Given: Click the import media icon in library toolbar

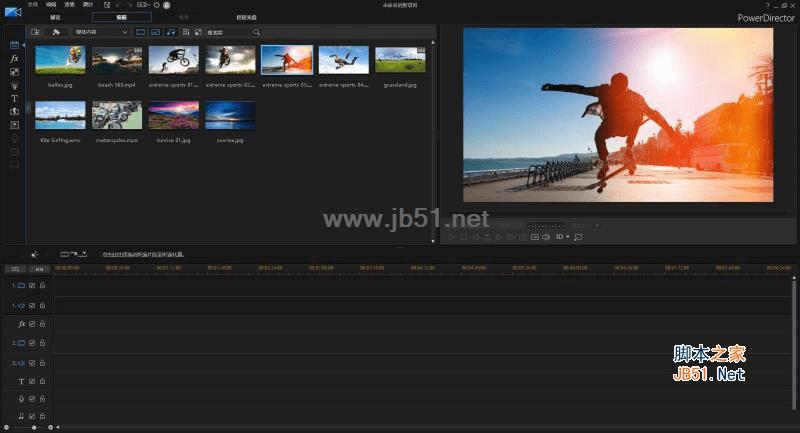Looking at the screenshot, I should [35, 32].
